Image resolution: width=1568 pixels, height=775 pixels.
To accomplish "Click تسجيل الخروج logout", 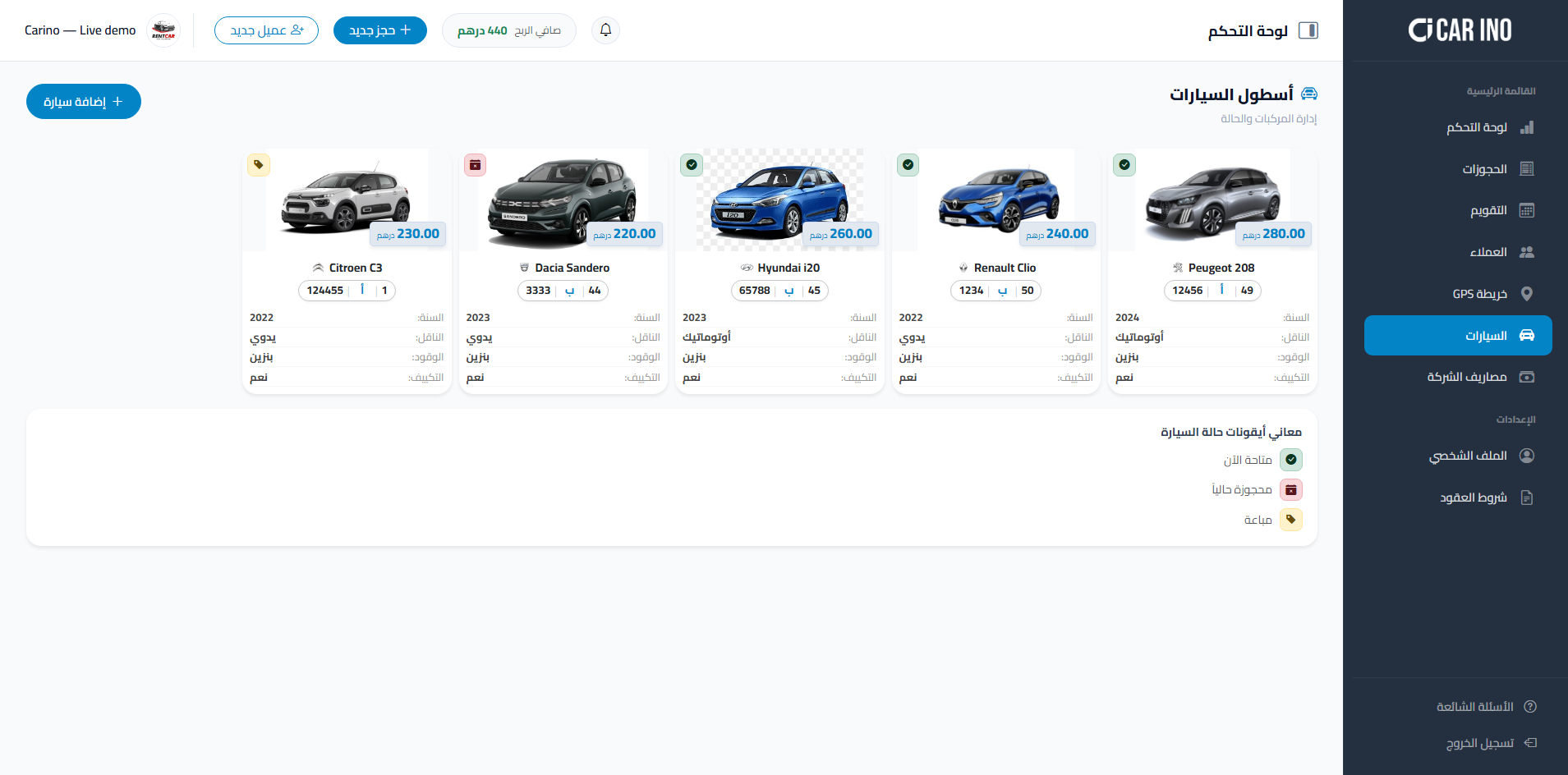I will [1491, 743].
